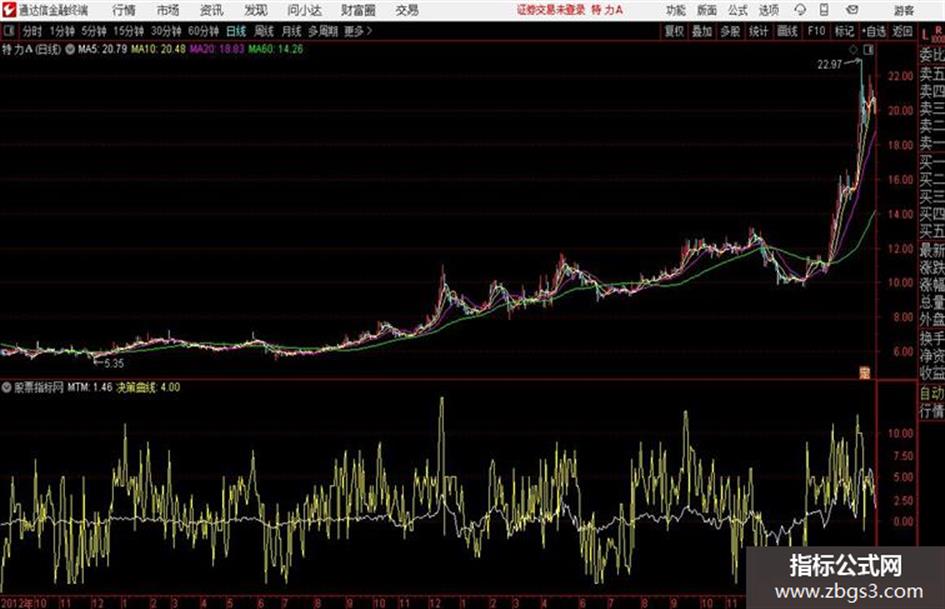Expand main chart indicator dropdown next to 特力A
The image size is (945, 609).
pos(70,49)
